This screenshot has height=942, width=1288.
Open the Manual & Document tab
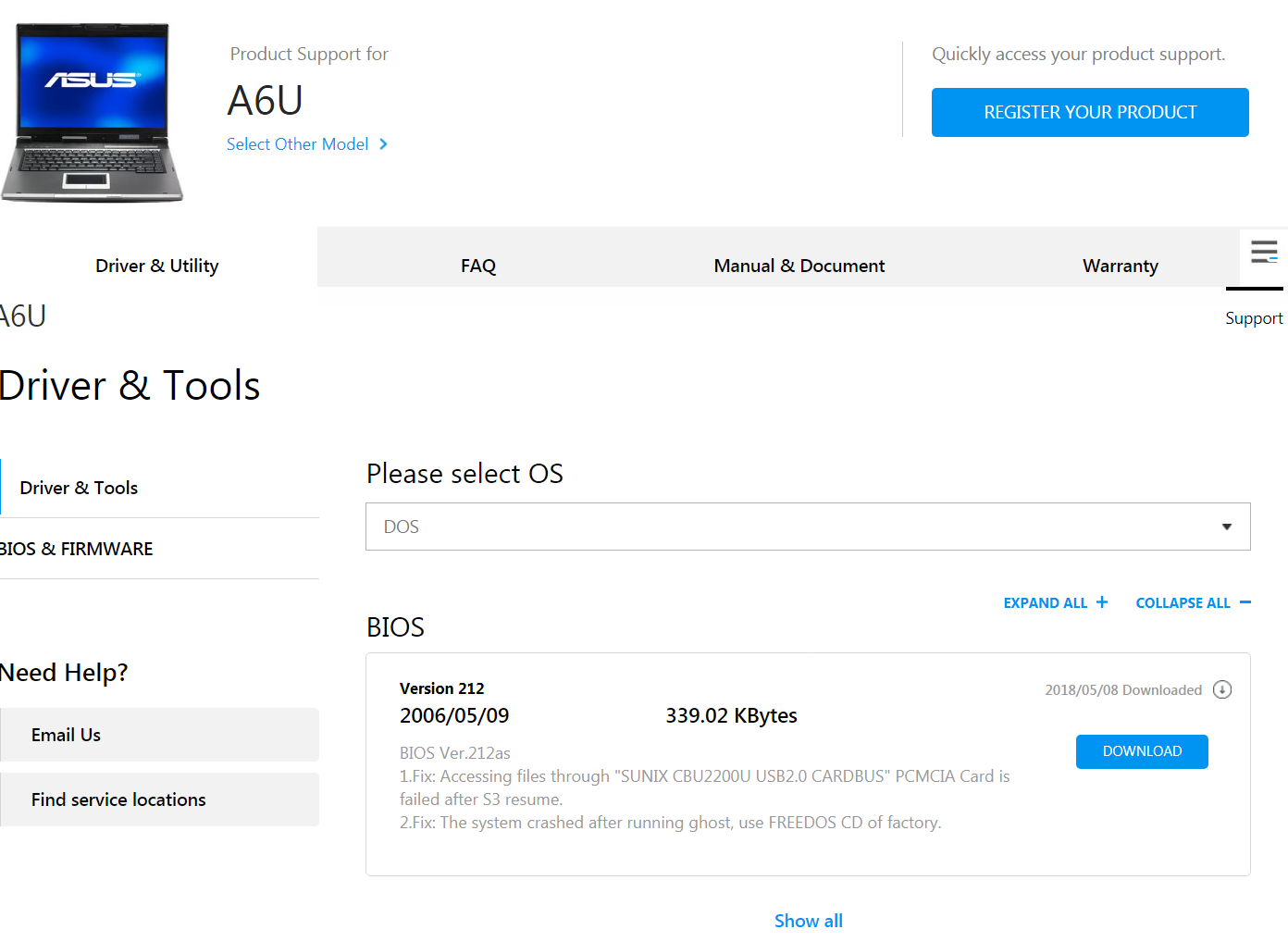799,266
